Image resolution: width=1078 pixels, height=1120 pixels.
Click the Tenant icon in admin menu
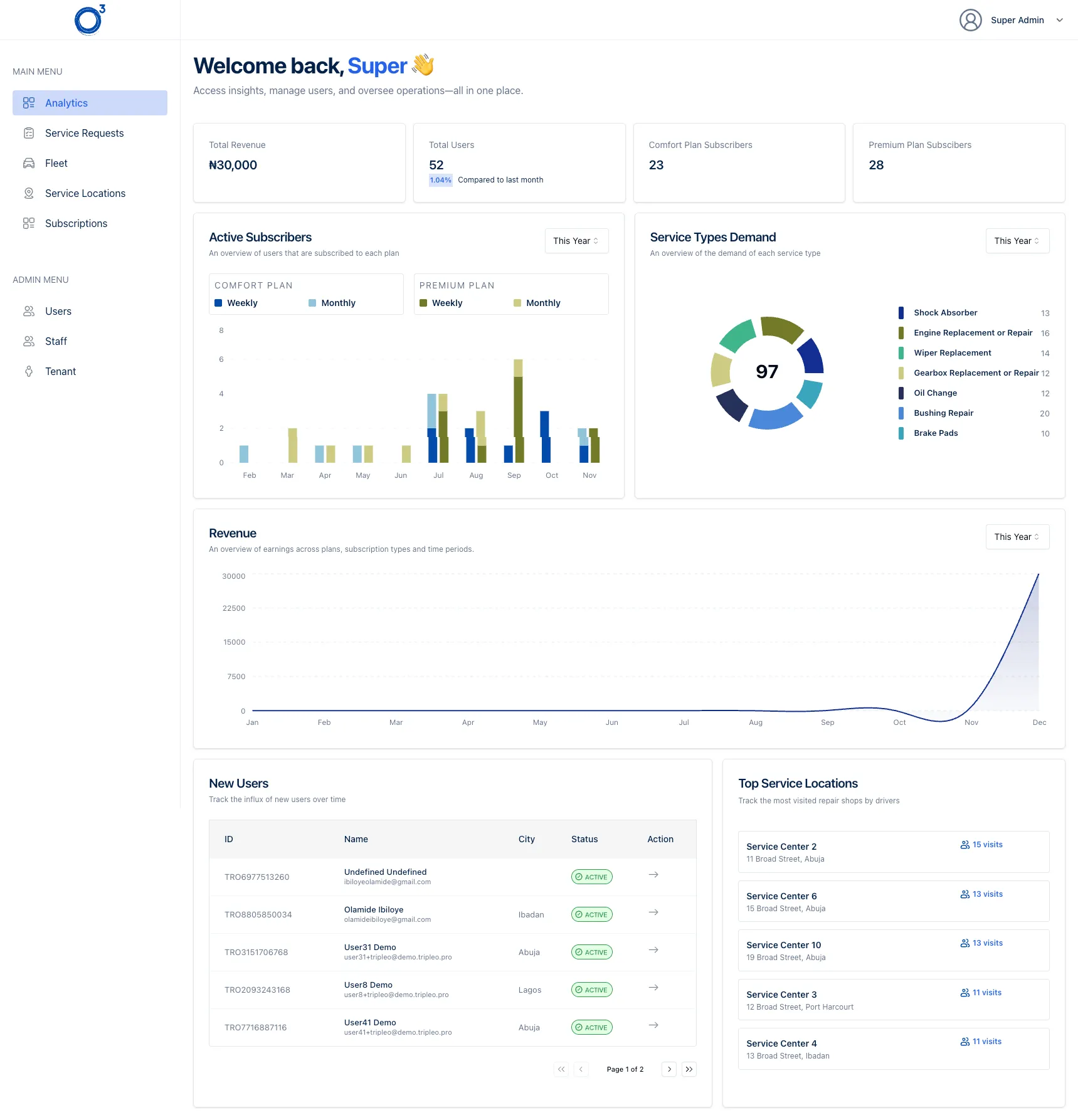click(29, 371)
